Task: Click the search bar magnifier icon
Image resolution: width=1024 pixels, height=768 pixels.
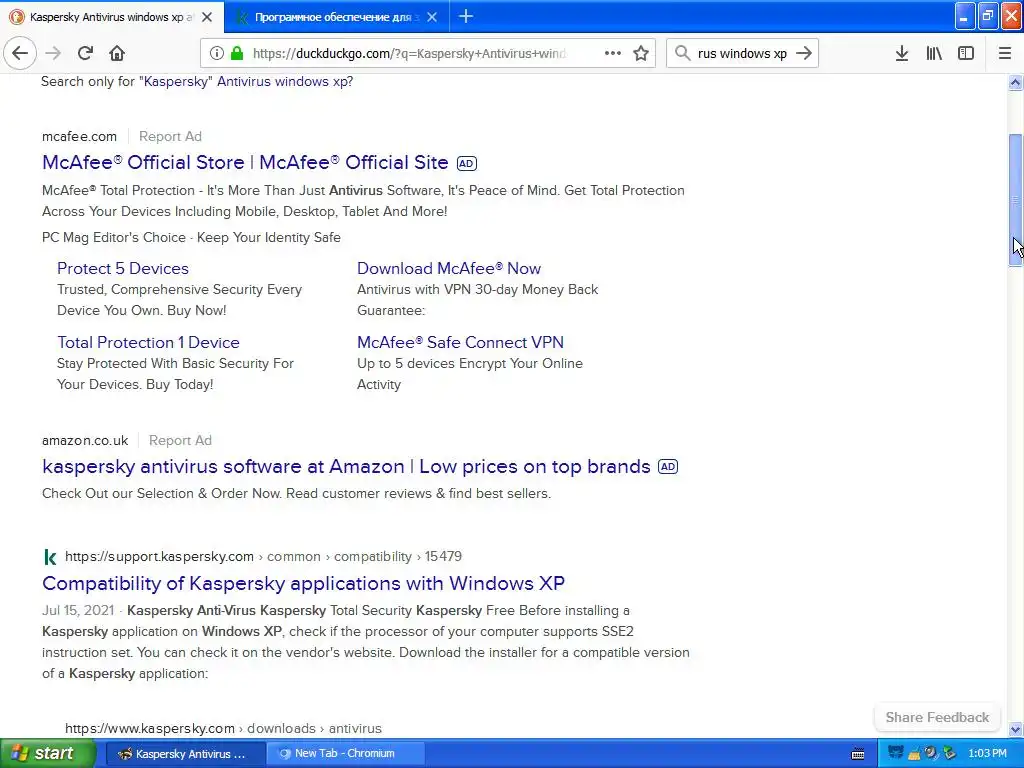Action: 682,54
